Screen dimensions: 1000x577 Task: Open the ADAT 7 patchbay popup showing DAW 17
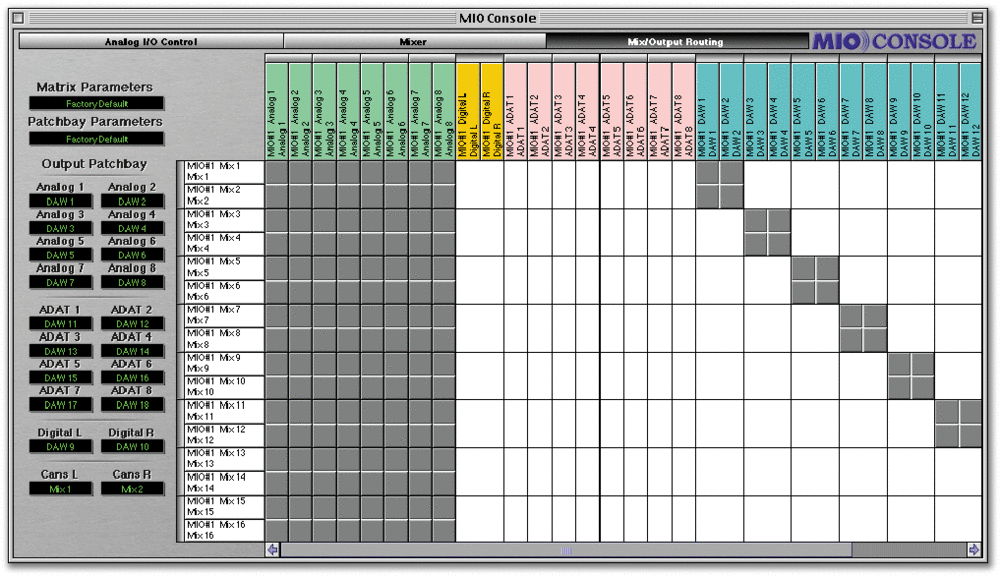pyautogui.click(x=61, y=405)
